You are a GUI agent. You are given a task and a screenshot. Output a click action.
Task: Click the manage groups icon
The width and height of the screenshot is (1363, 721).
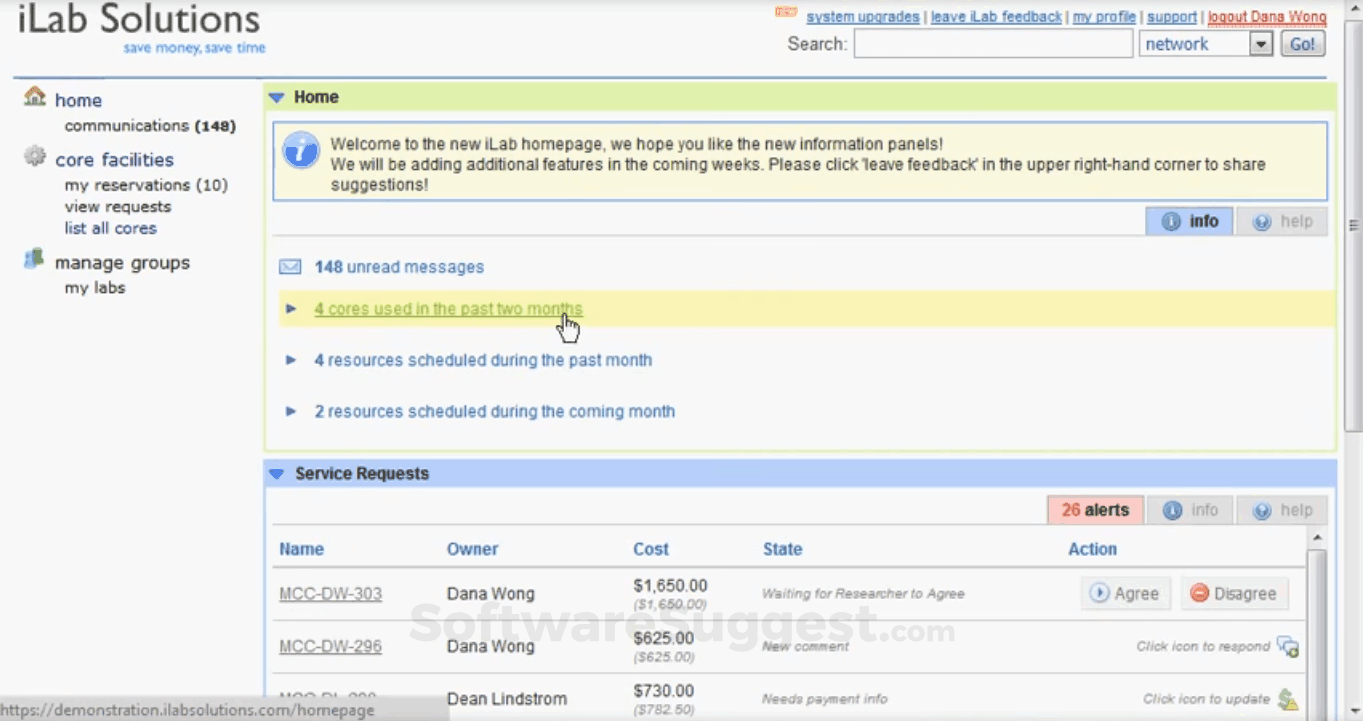pos(33,260)
